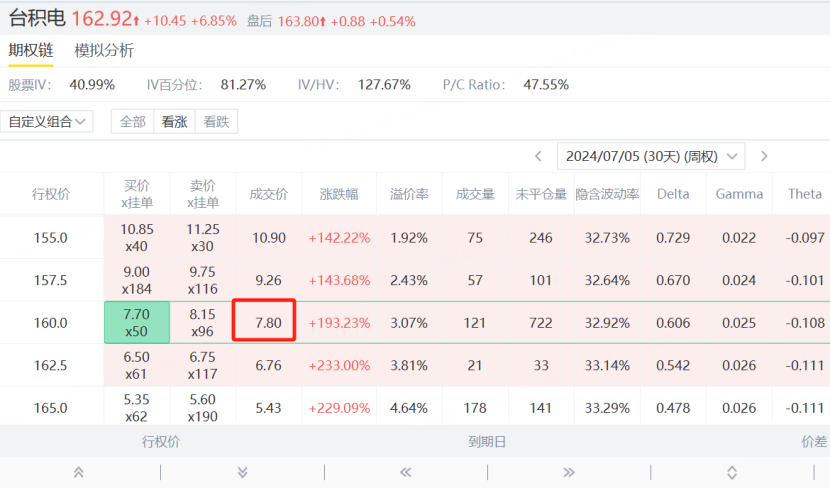Click stock price 162.92

point(102,19)
